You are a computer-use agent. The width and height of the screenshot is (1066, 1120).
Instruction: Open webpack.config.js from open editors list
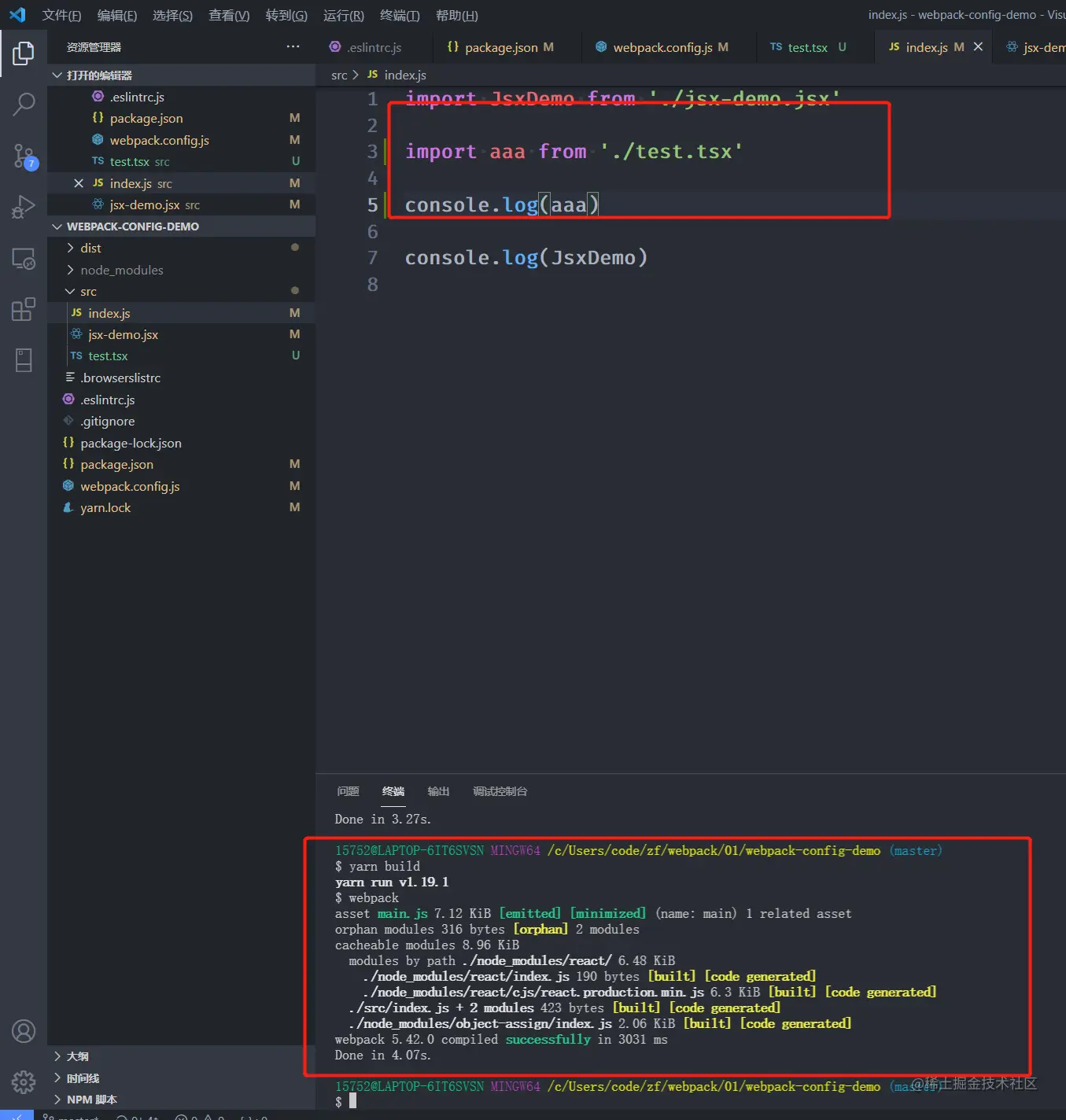coord(181,140)
